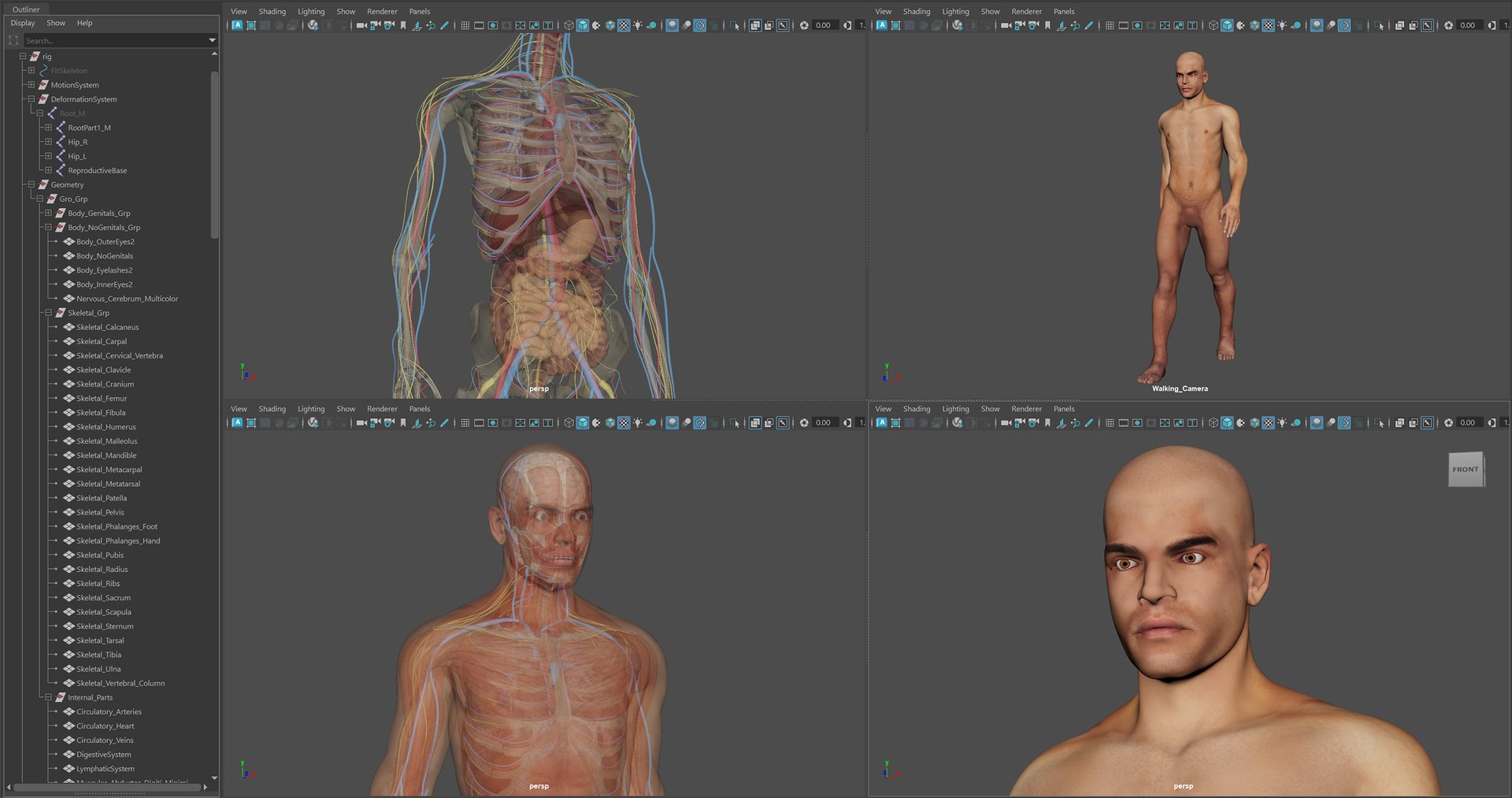Toggle X-Ray mode in rib-cage organs viewport

755,25
